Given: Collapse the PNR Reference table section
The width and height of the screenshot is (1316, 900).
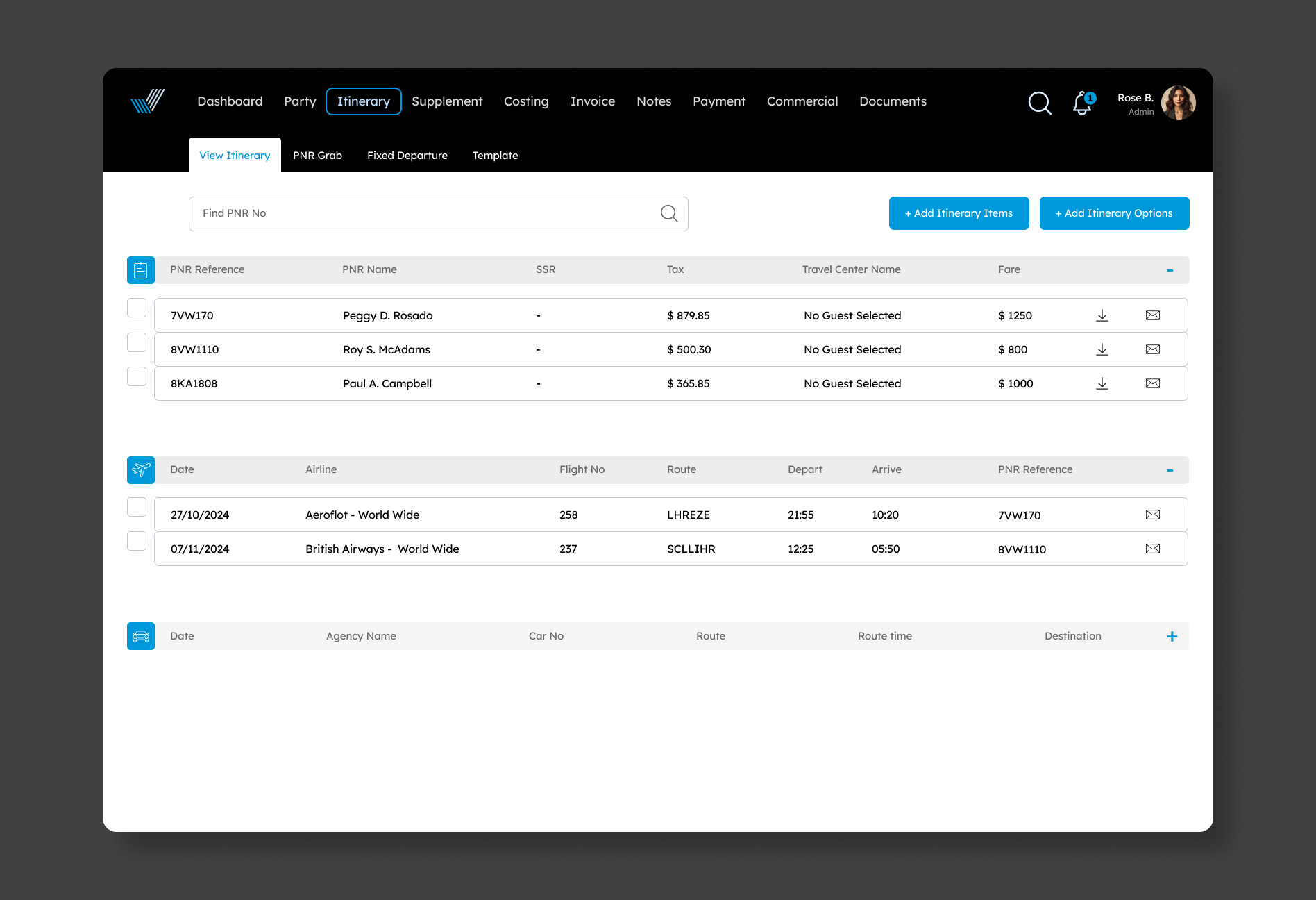Looking at the screenshot, I should 1170,270.
